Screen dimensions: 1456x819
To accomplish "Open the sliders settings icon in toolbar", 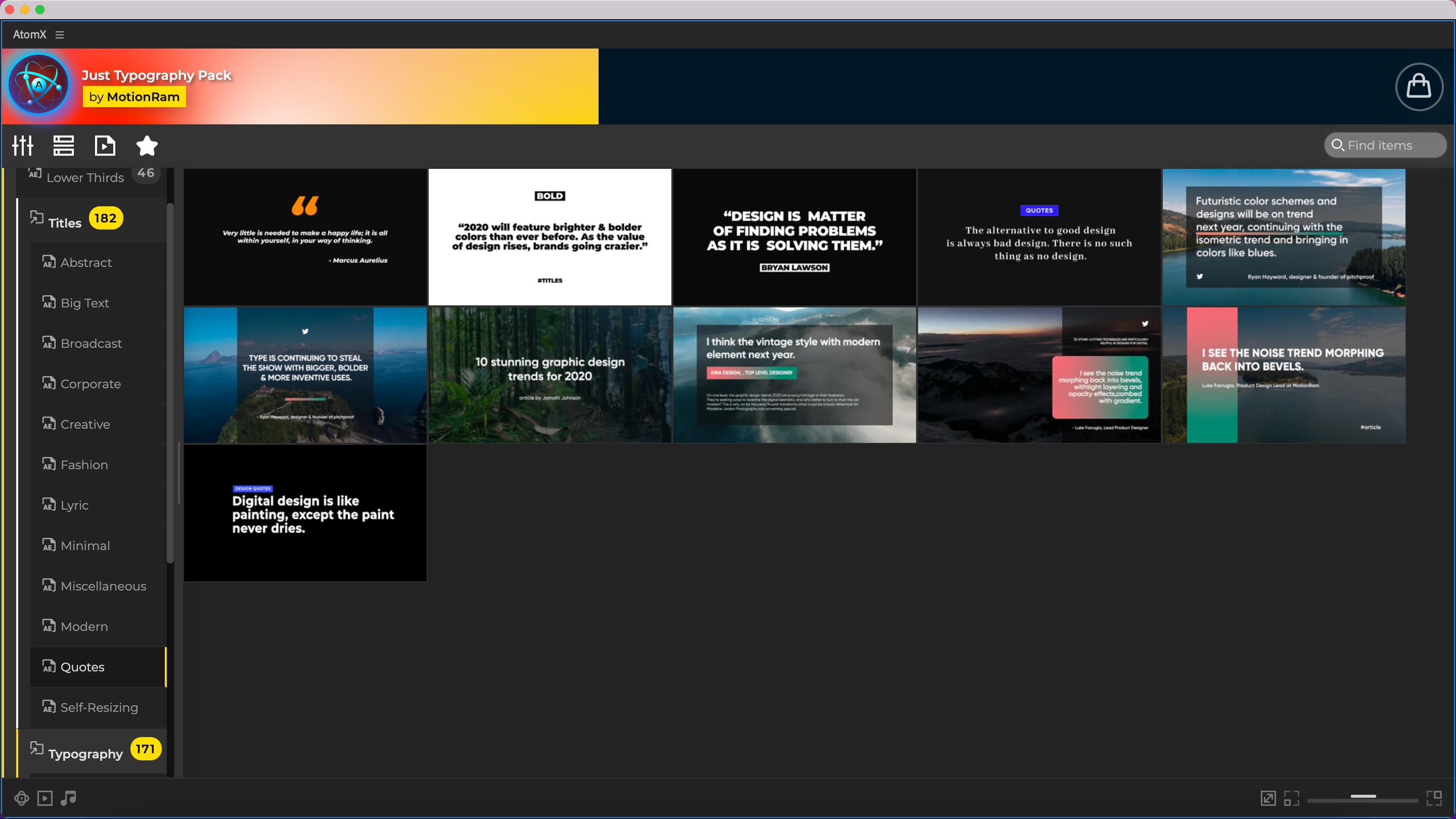I will pos(23,145).
